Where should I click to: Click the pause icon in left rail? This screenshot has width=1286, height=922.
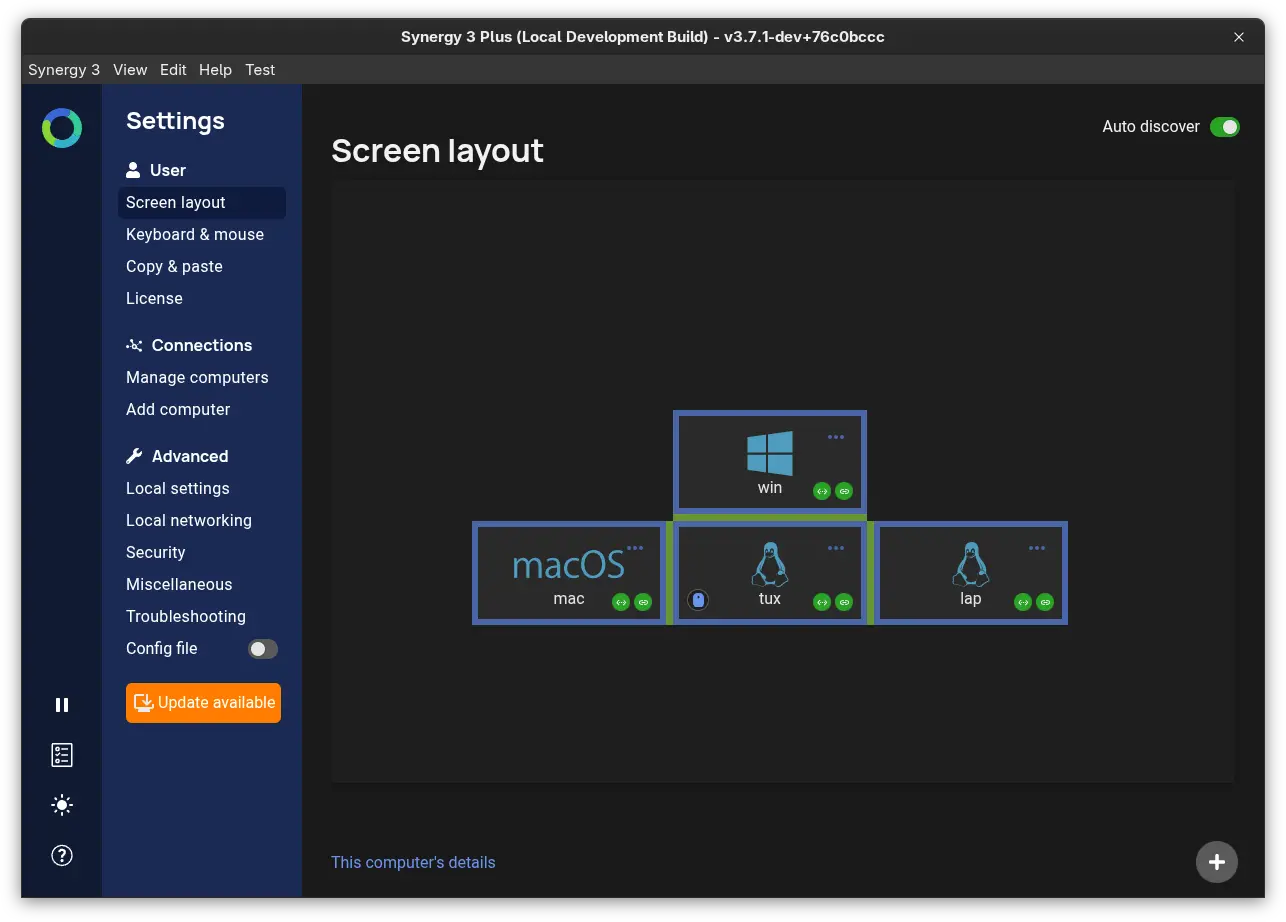click(62, 705)
